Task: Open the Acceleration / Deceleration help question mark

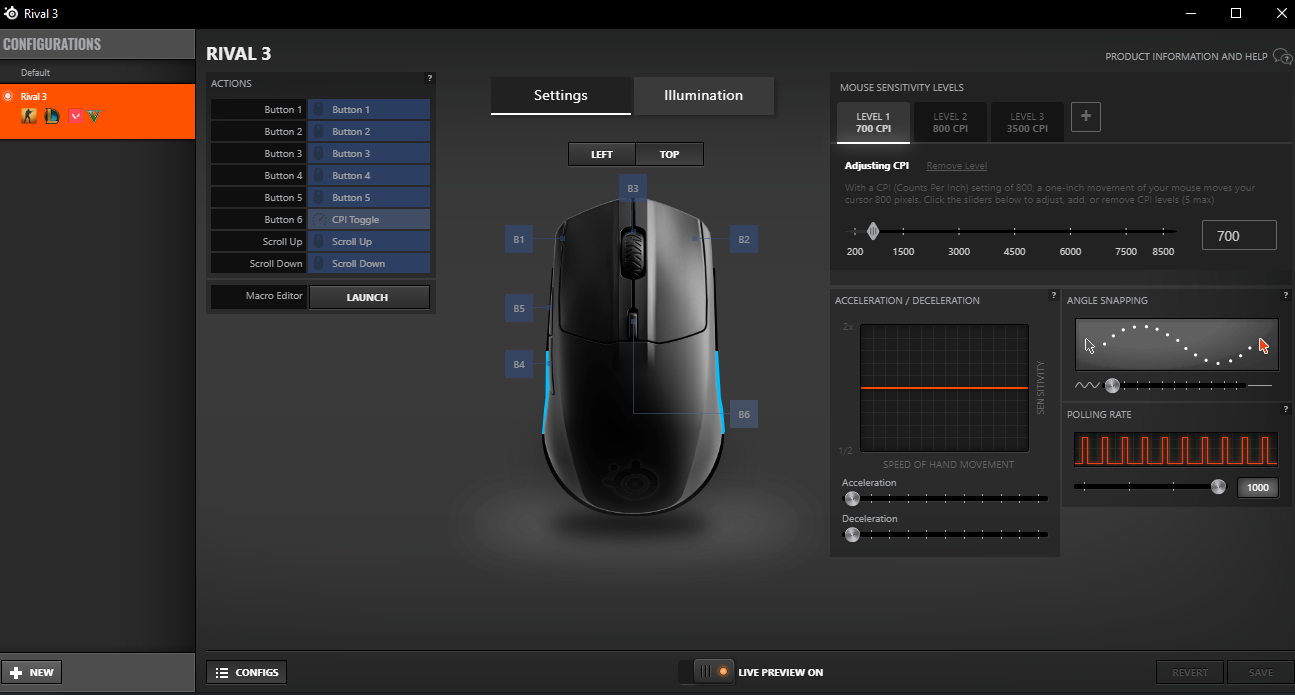Action: coord(1054,295)
